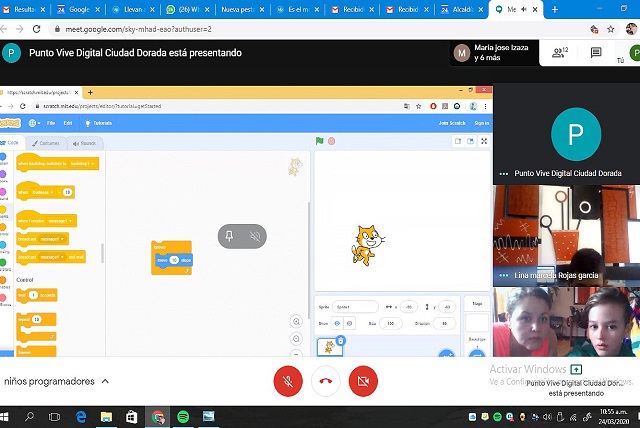Open the loudness dropdown in the block

43,192
